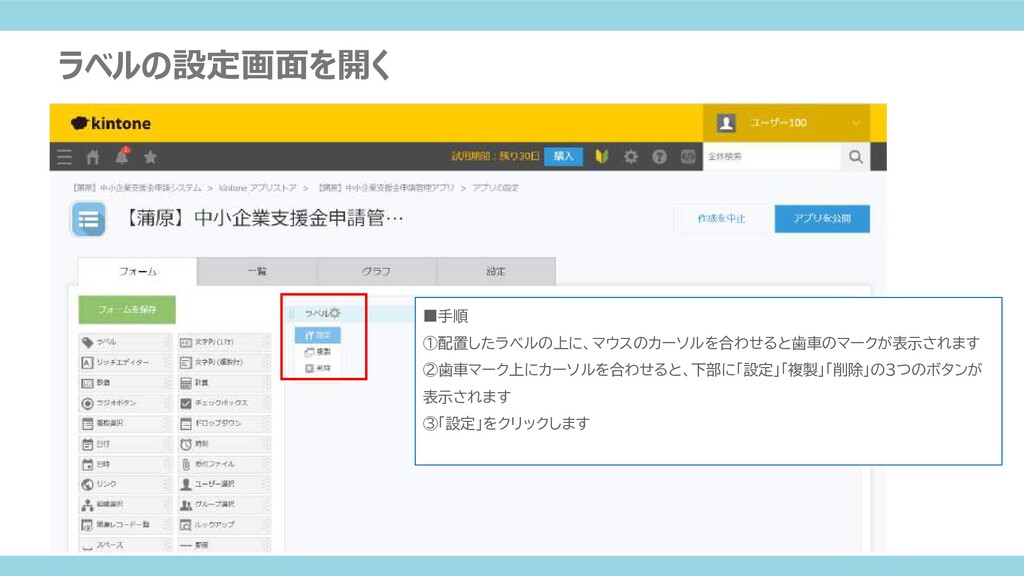This screenshot has width=1024, height=576.
Task: Select the リッチエディター field
Action: [x=125, y=362]
